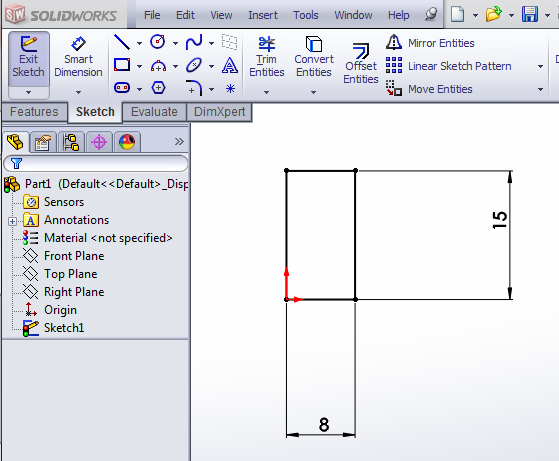Select the Straight Slot tool
This screenshot has height=461, width=559.
(122, 88)
